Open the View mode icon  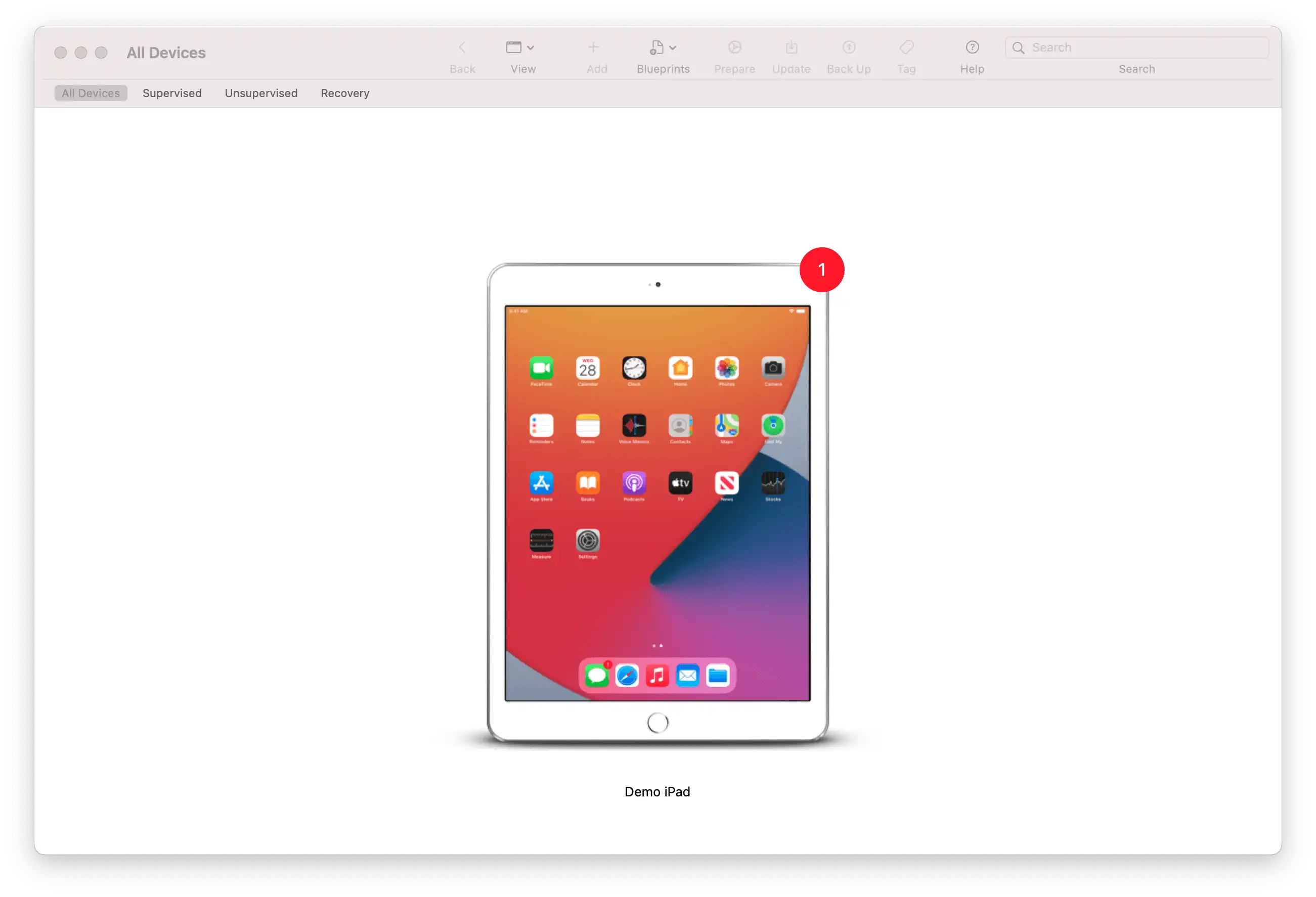[513, 47]
